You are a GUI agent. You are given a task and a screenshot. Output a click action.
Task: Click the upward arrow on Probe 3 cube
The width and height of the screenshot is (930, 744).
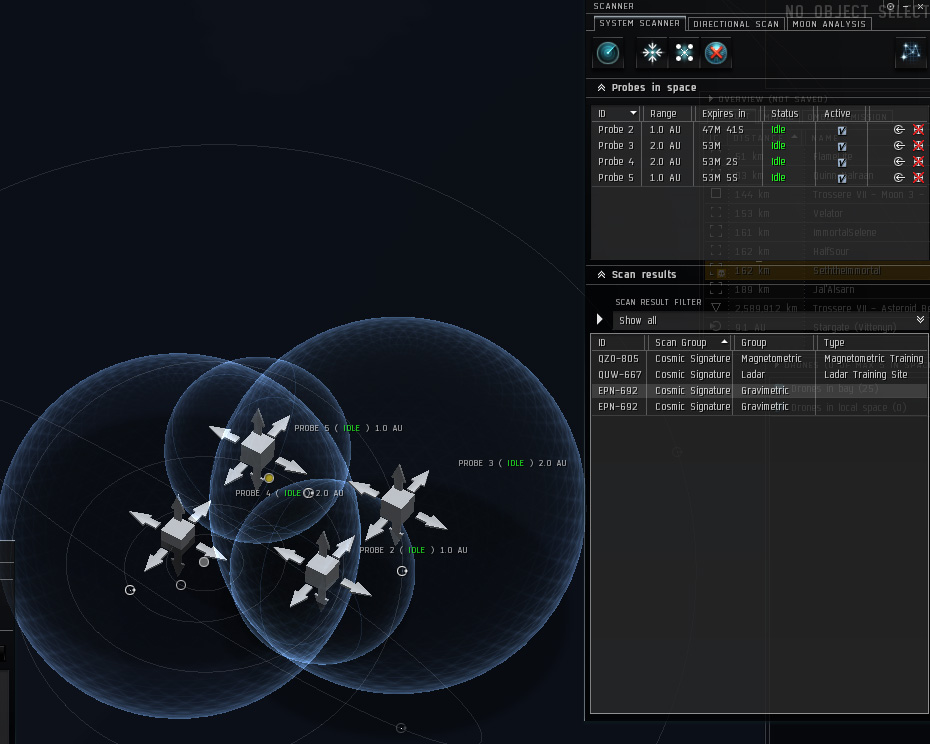(x=399, y=476)
